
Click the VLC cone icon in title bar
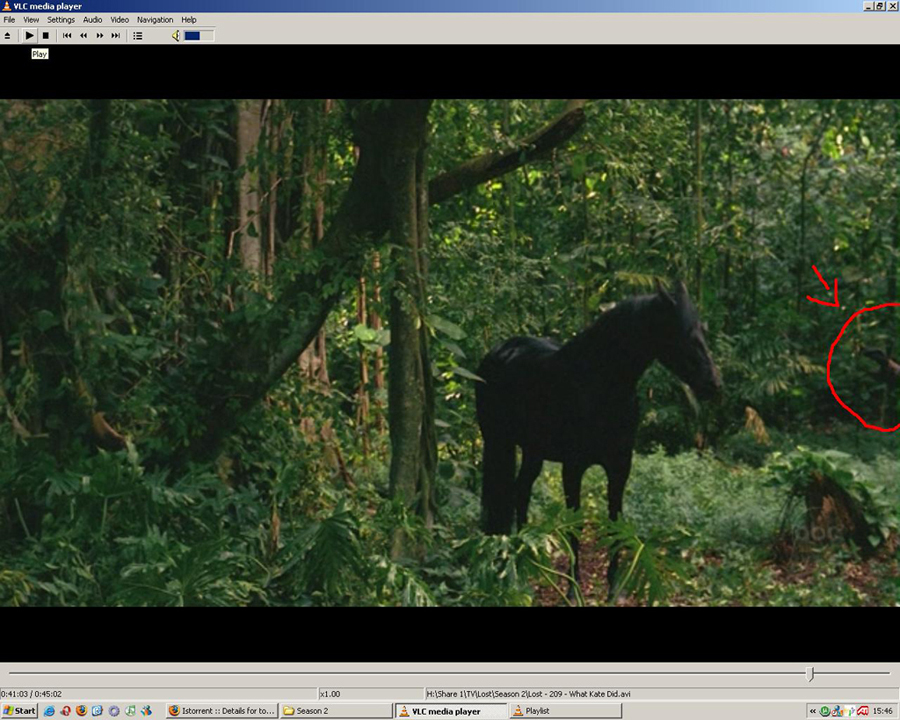6,6
